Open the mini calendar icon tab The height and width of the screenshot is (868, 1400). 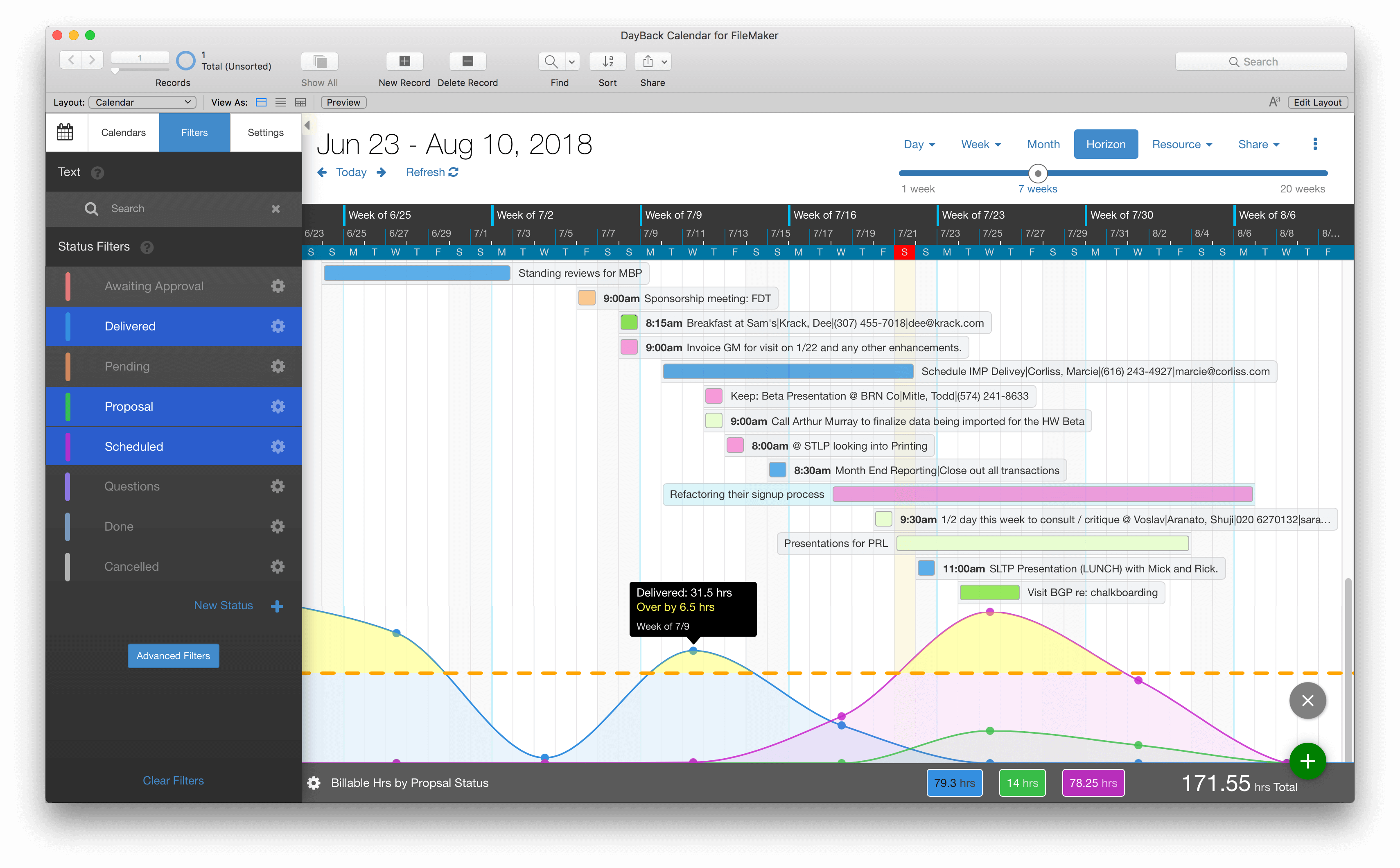pyautogui.click(x=65, y=133)
